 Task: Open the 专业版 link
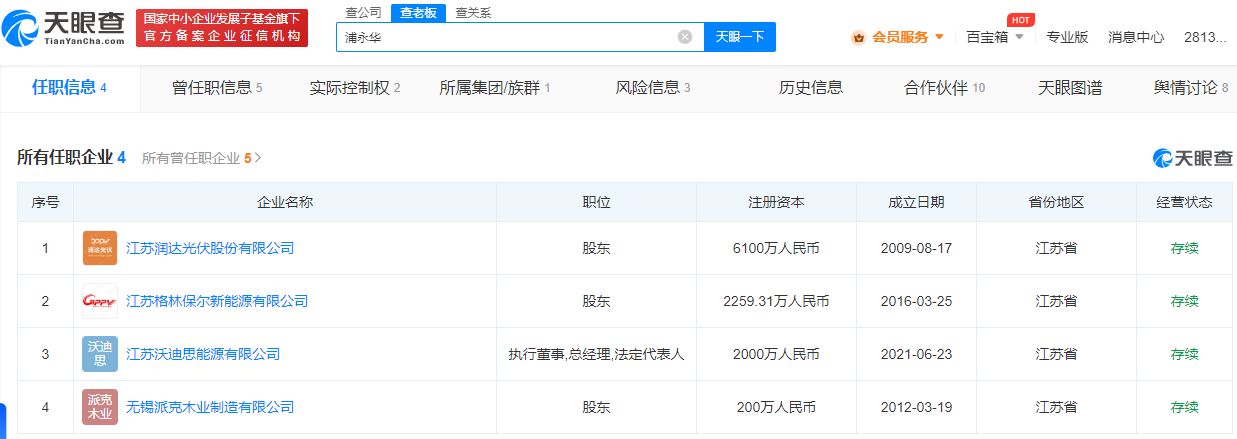[1067, 37]
